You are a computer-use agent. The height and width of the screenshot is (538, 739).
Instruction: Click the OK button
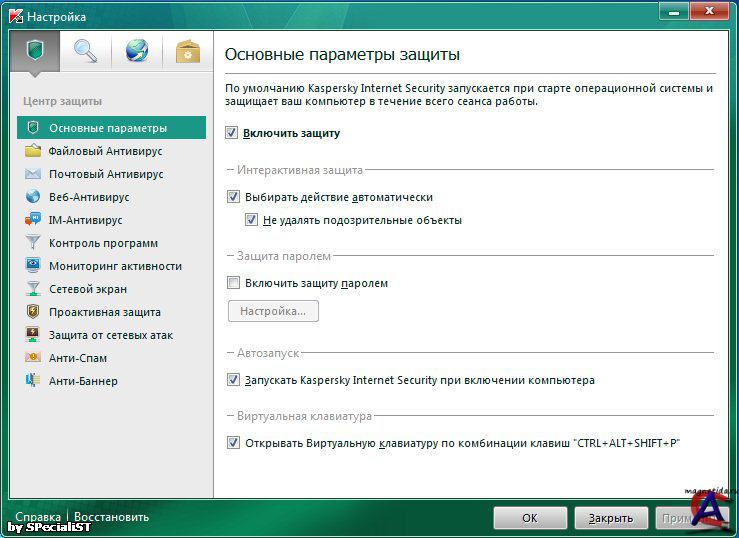[530, 518]
